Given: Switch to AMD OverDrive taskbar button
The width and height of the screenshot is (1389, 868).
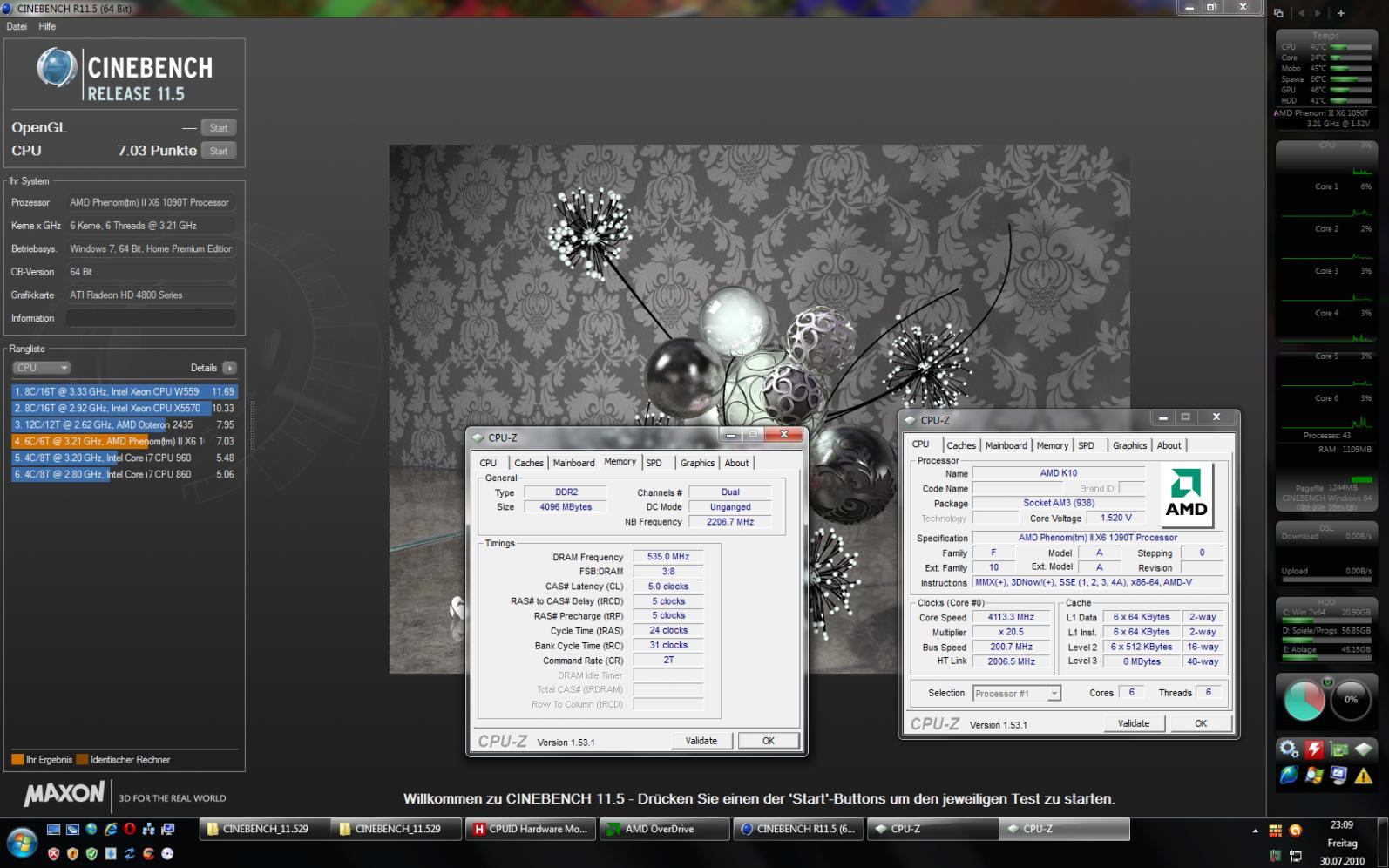Looking at the screenshot, I should click(665, 829).
